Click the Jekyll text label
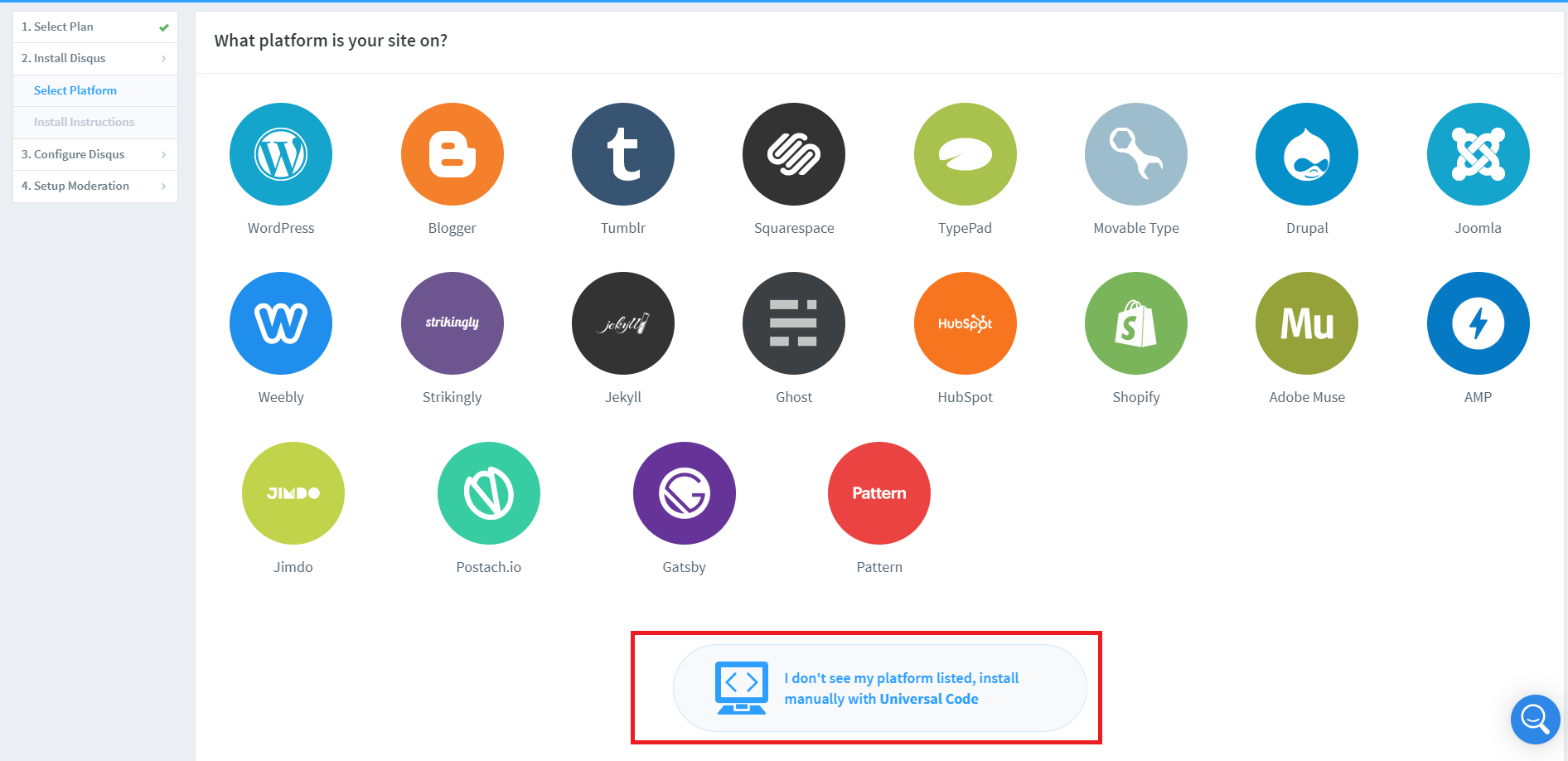Screen dimensions: 1568x761 pyautogui.click(x=623, y=397)
